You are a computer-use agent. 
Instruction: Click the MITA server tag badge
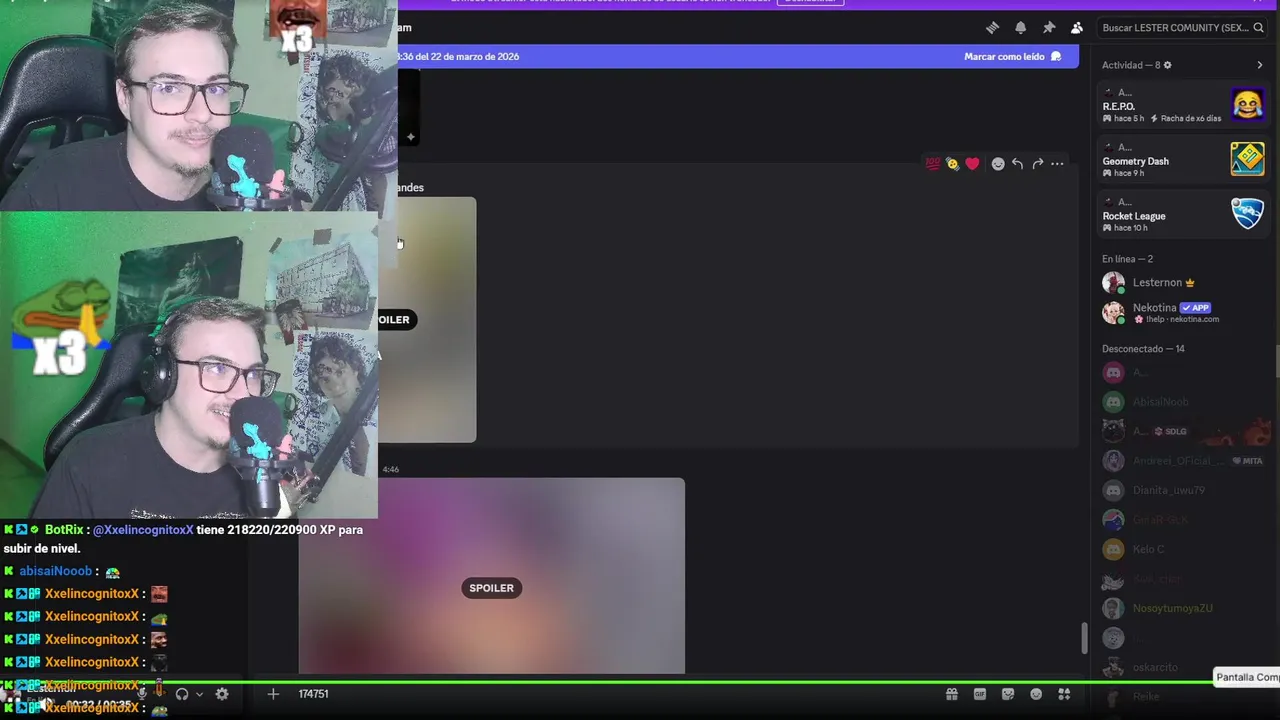1247,461
